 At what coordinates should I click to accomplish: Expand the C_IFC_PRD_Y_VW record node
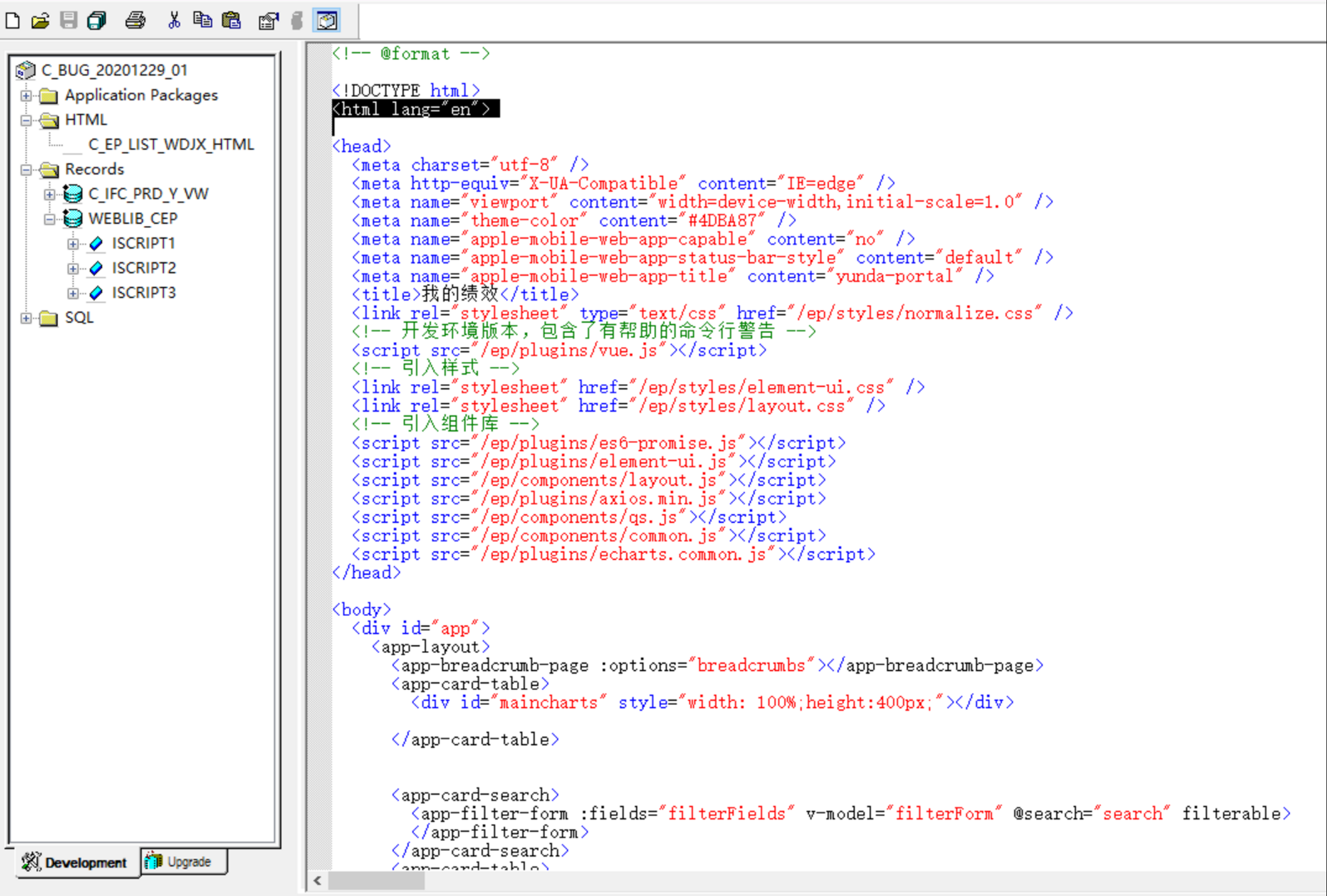coord(49,194)
